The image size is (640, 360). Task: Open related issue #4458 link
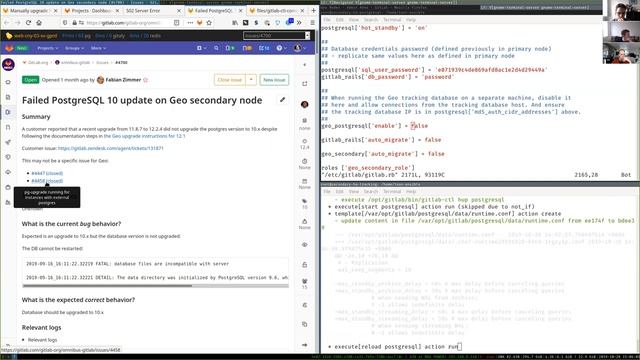click(x=47, y=181)
